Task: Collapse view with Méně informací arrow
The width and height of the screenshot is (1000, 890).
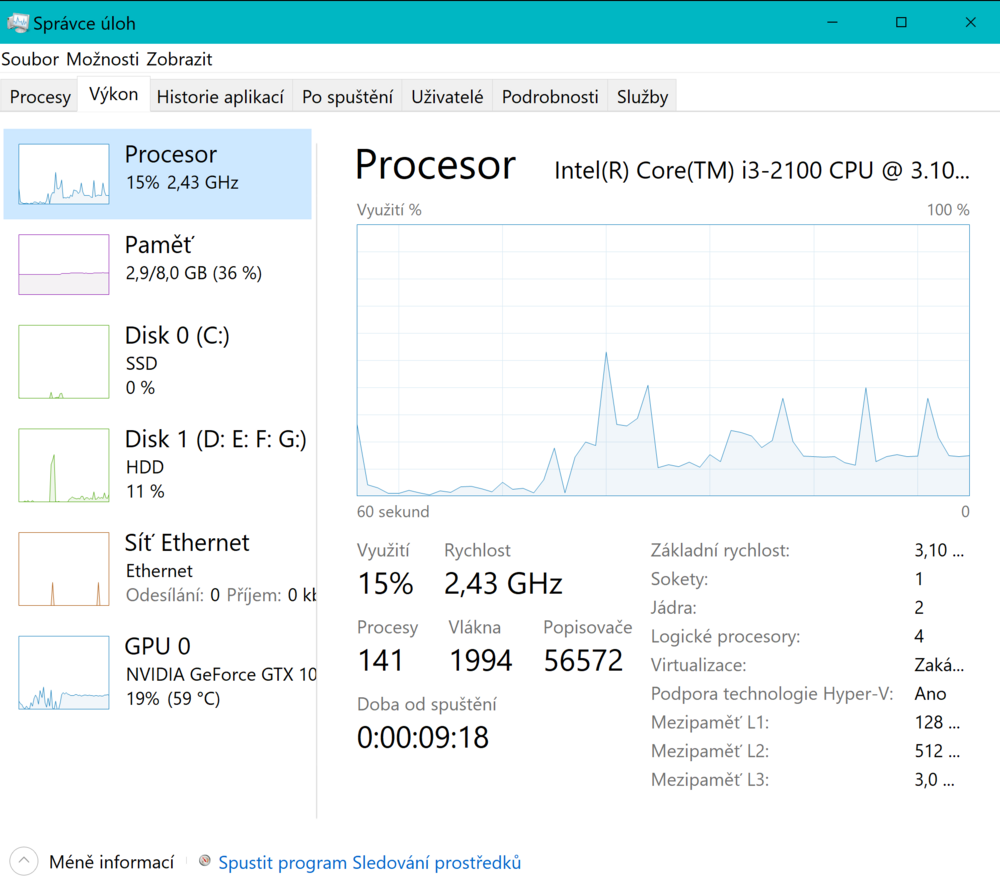Action: click(24, 861)
